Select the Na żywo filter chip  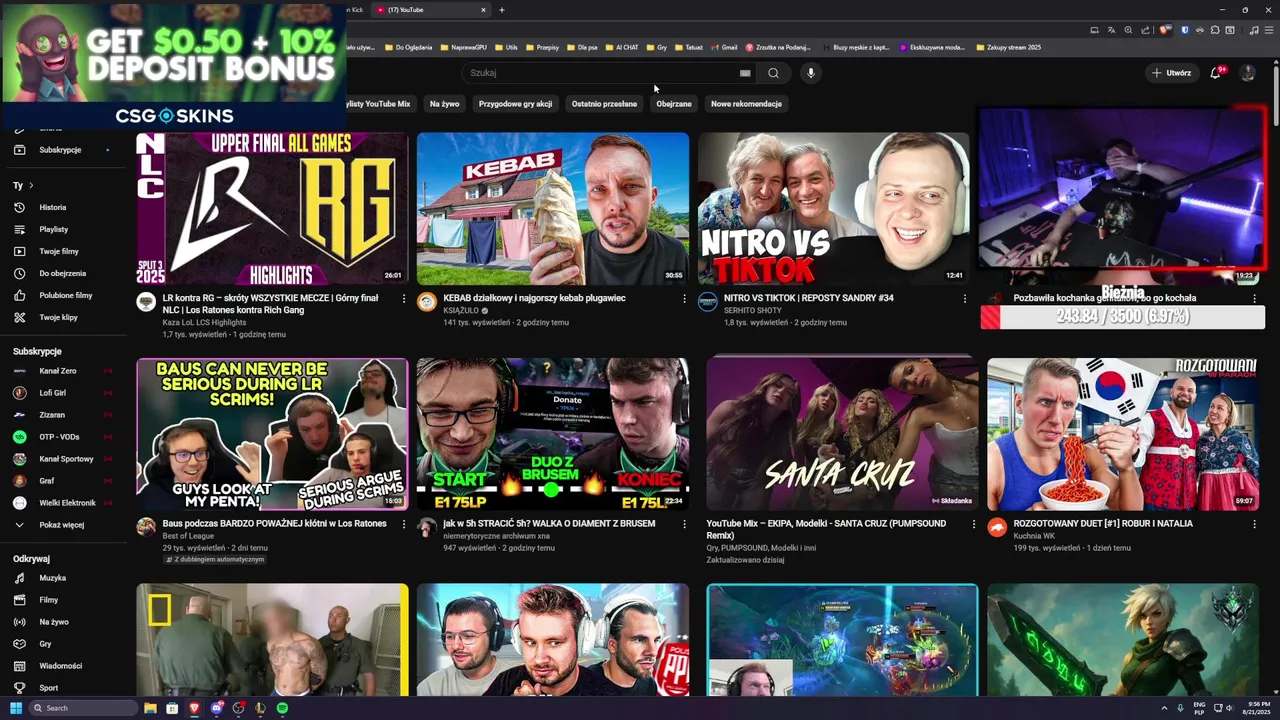tap(444, 104)
